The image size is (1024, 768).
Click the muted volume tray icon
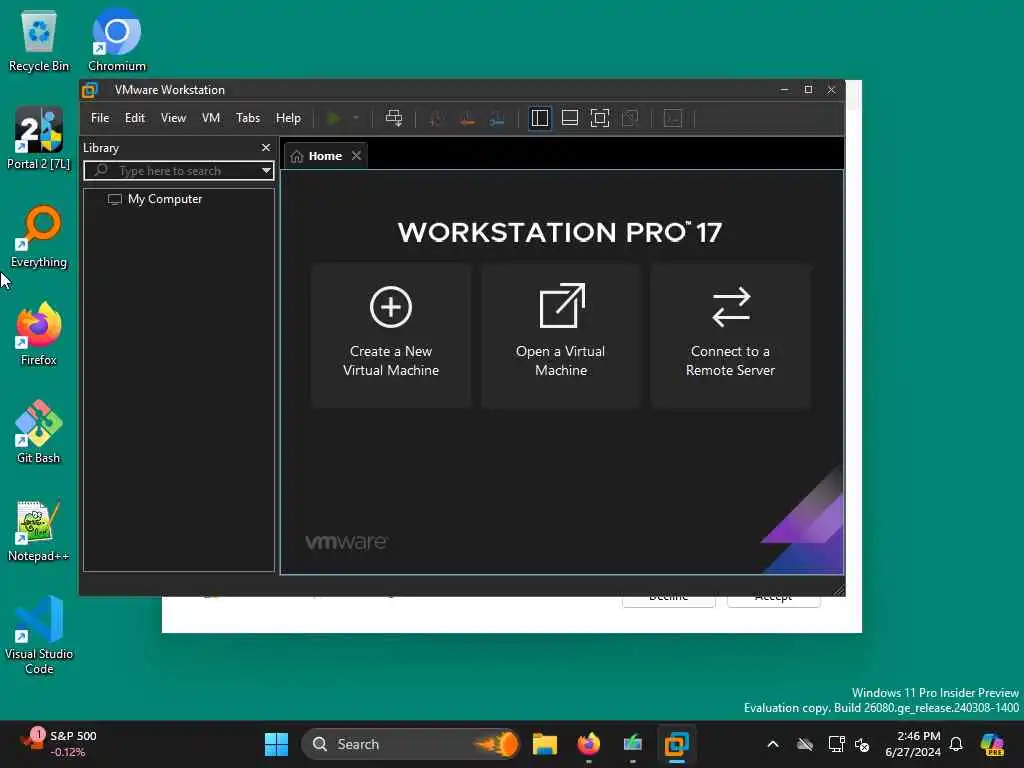click(862, 744)
